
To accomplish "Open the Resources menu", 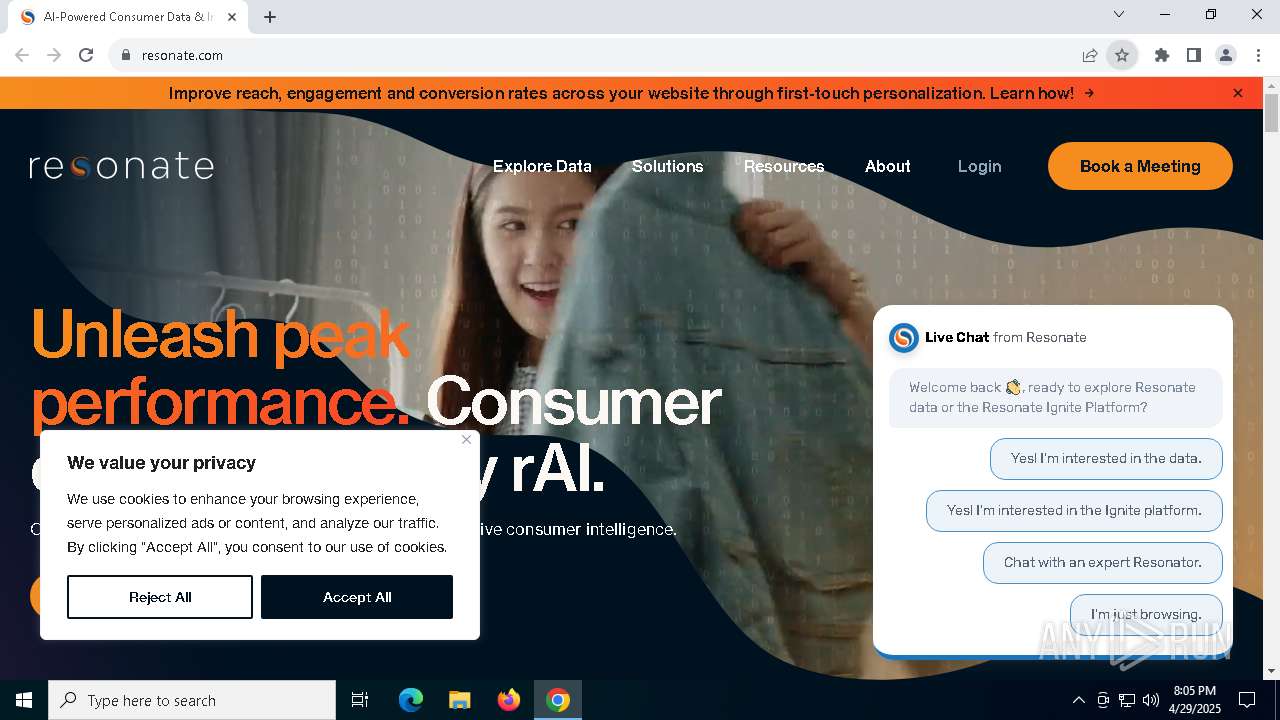I will click(784, 166).
